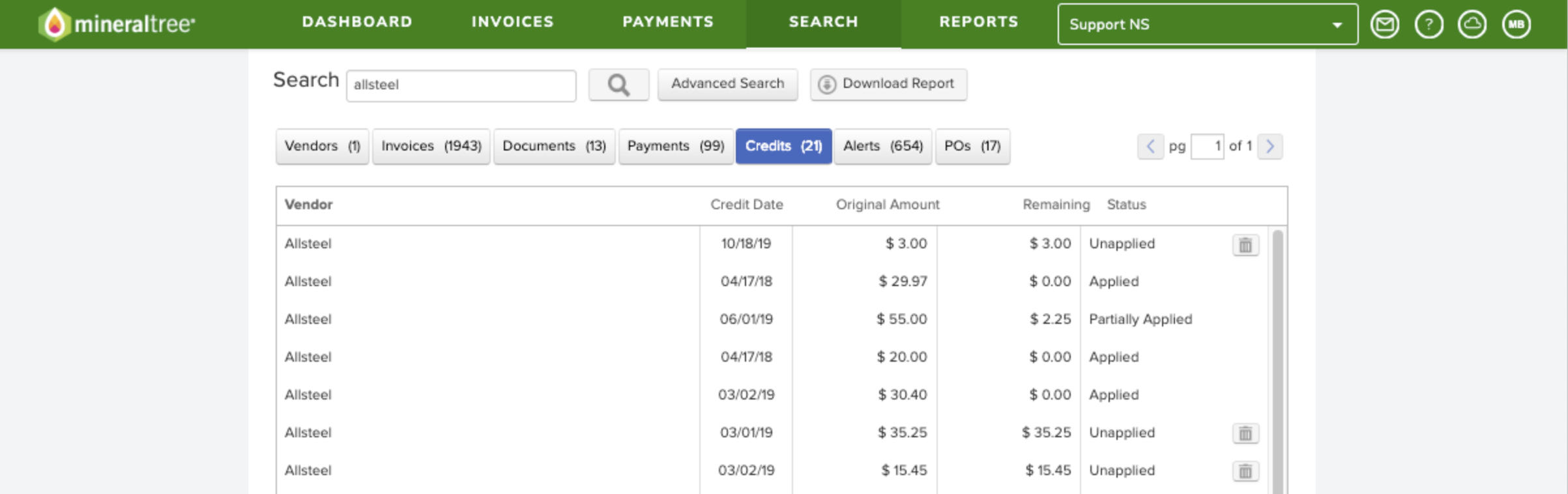Click the Applied status in $30.40 row
The image size is (1568, 494).
[x=1114, y=395]
